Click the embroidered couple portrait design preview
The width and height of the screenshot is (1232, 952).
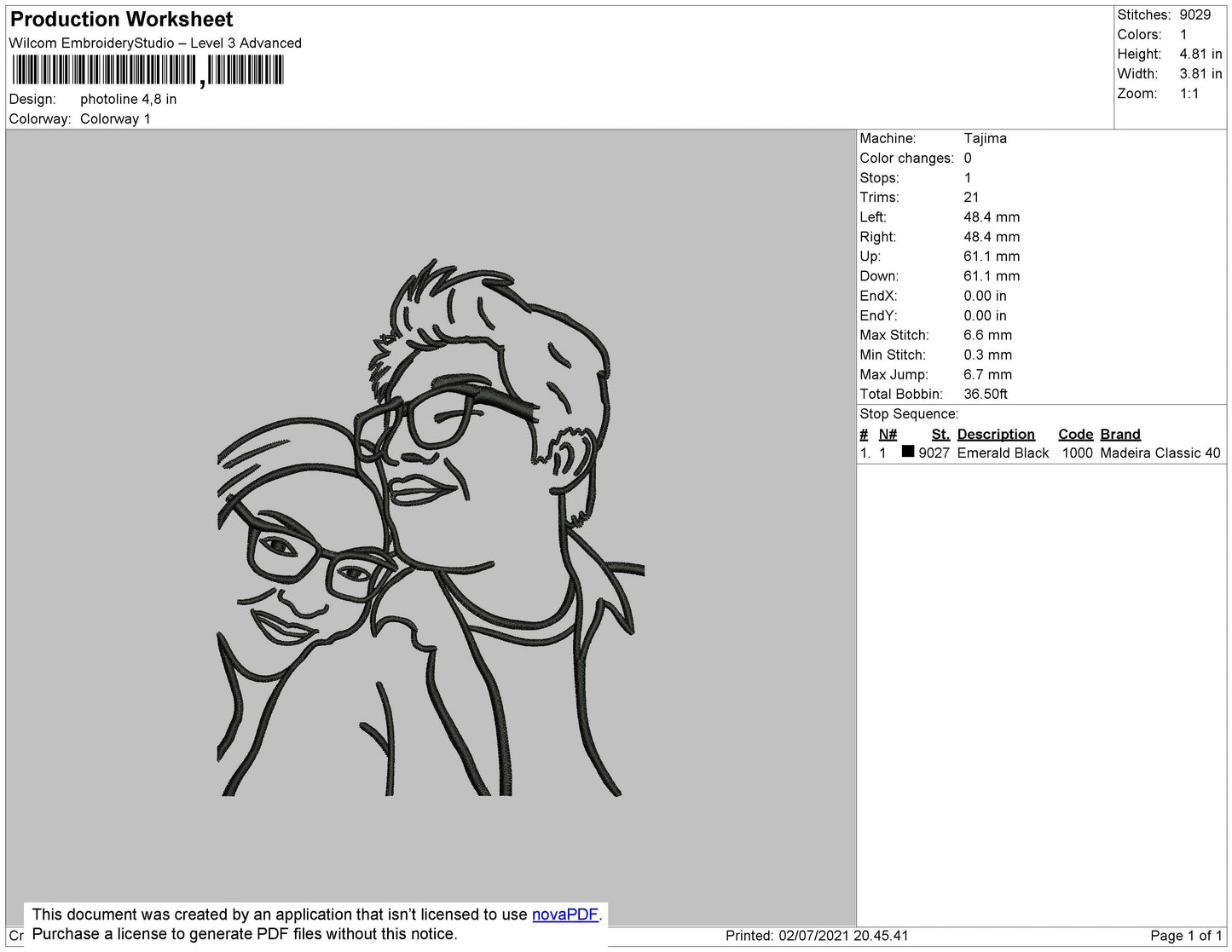[431, 528]
